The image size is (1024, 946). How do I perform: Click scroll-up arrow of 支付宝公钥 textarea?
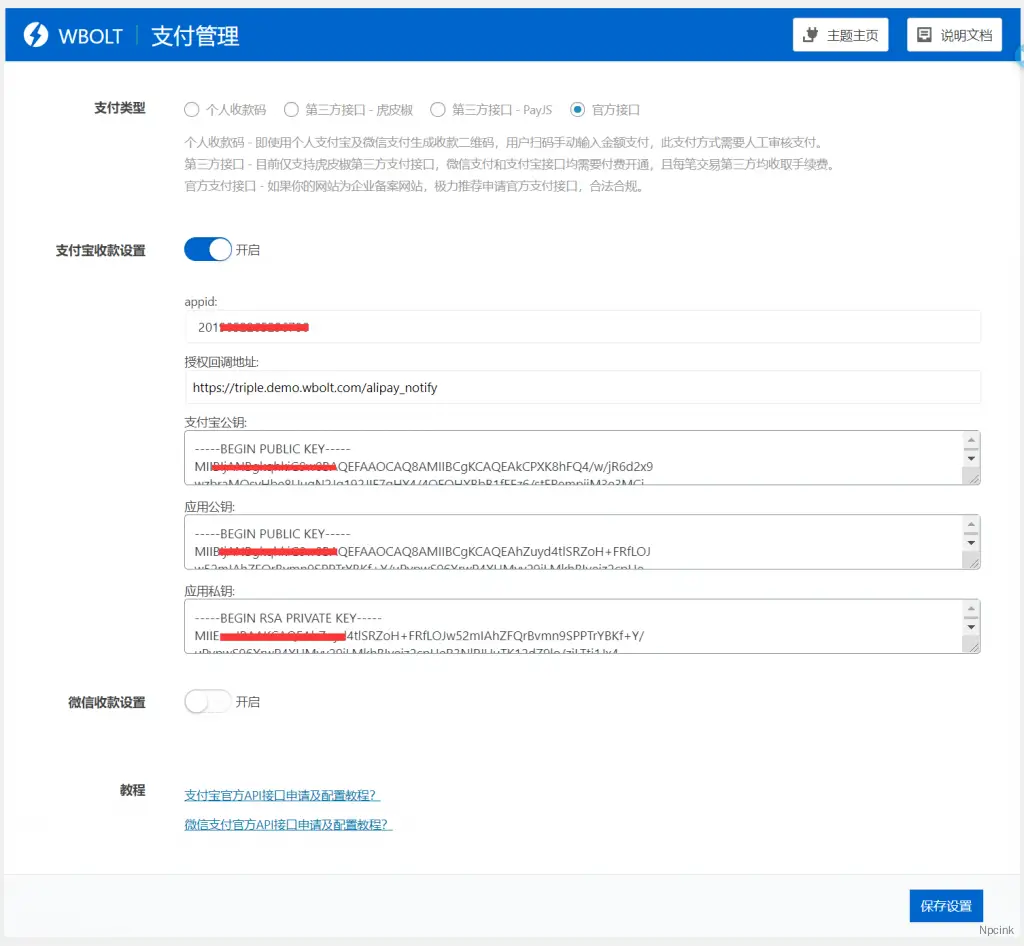[971, 440]
